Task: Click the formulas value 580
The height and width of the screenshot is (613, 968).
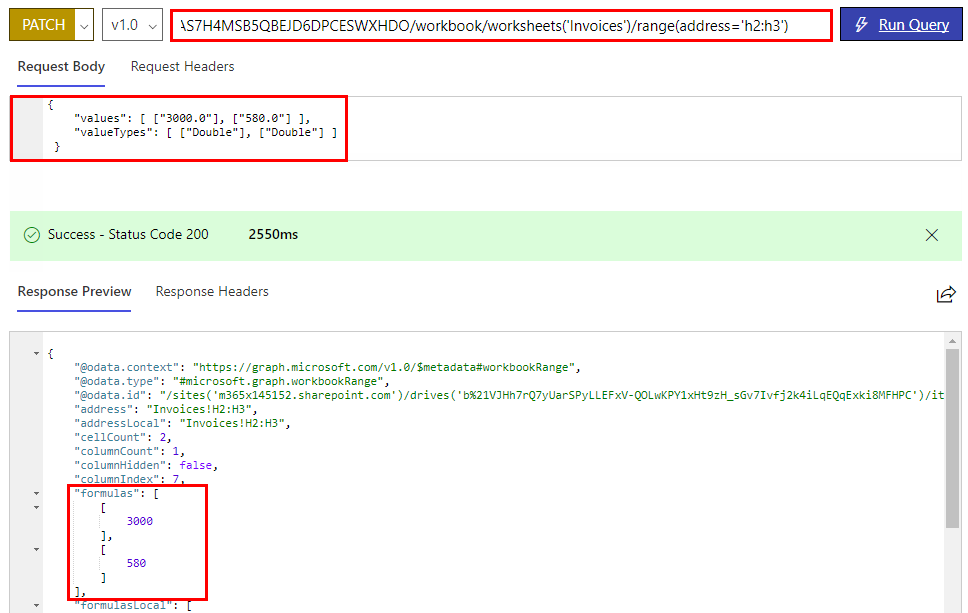Action: coord(136,563)
